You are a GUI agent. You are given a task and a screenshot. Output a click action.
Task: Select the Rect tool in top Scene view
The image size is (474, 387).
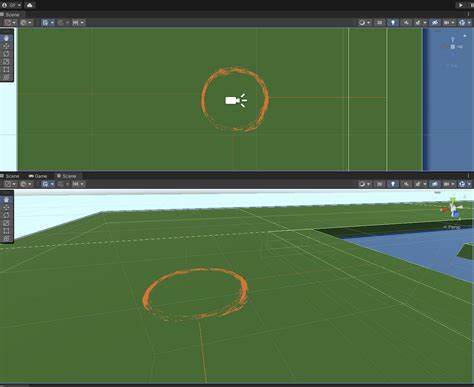click(7, 70)
